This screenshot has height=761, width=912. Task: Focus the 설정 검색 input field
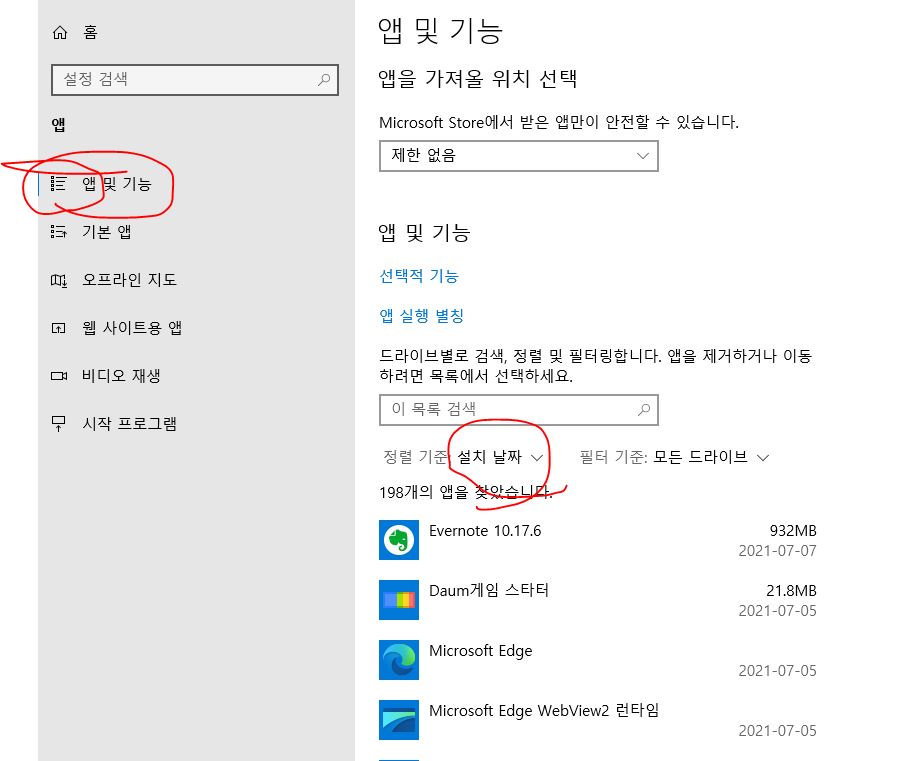click(195, 80)
